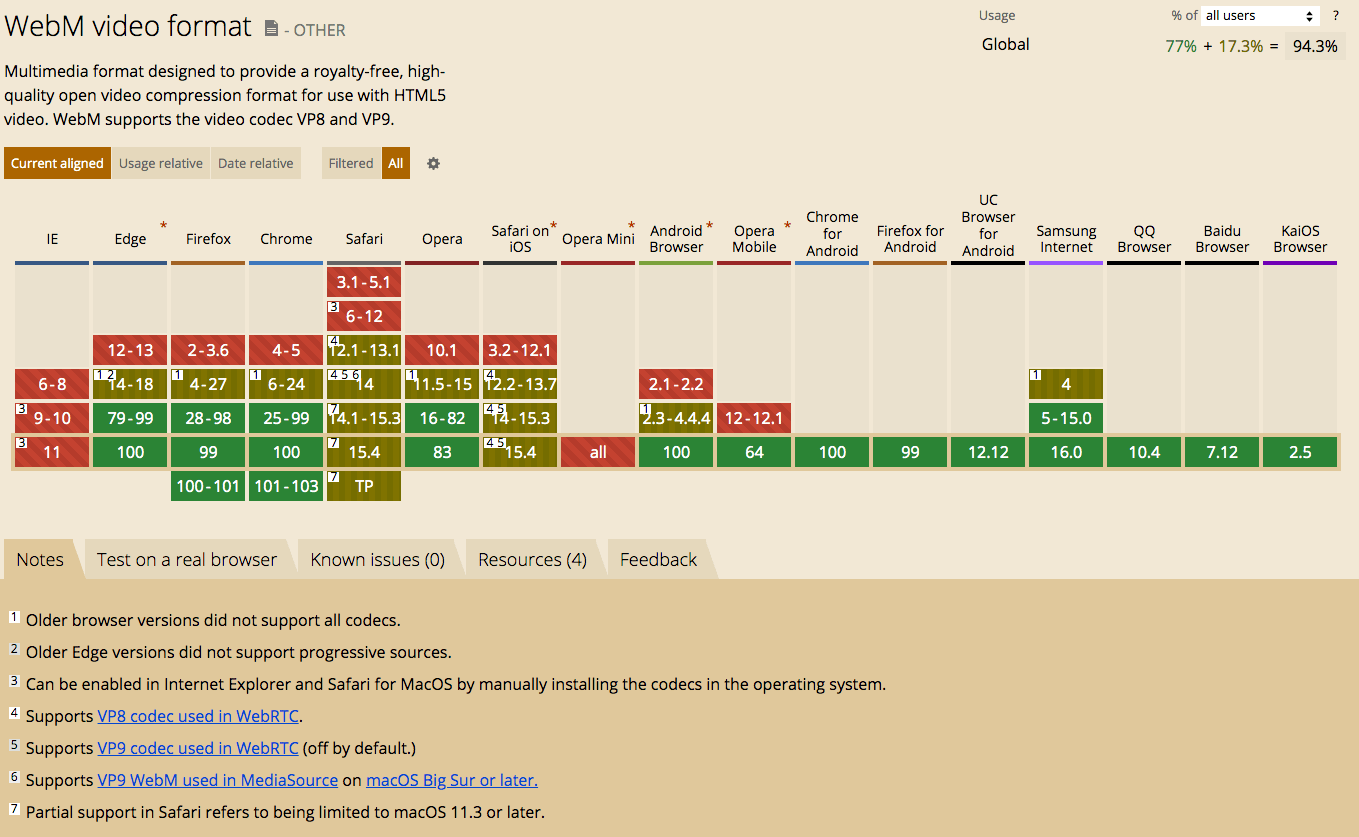Click the Safari TP version cell
1359x837 pixels.
tap(364, 486)
